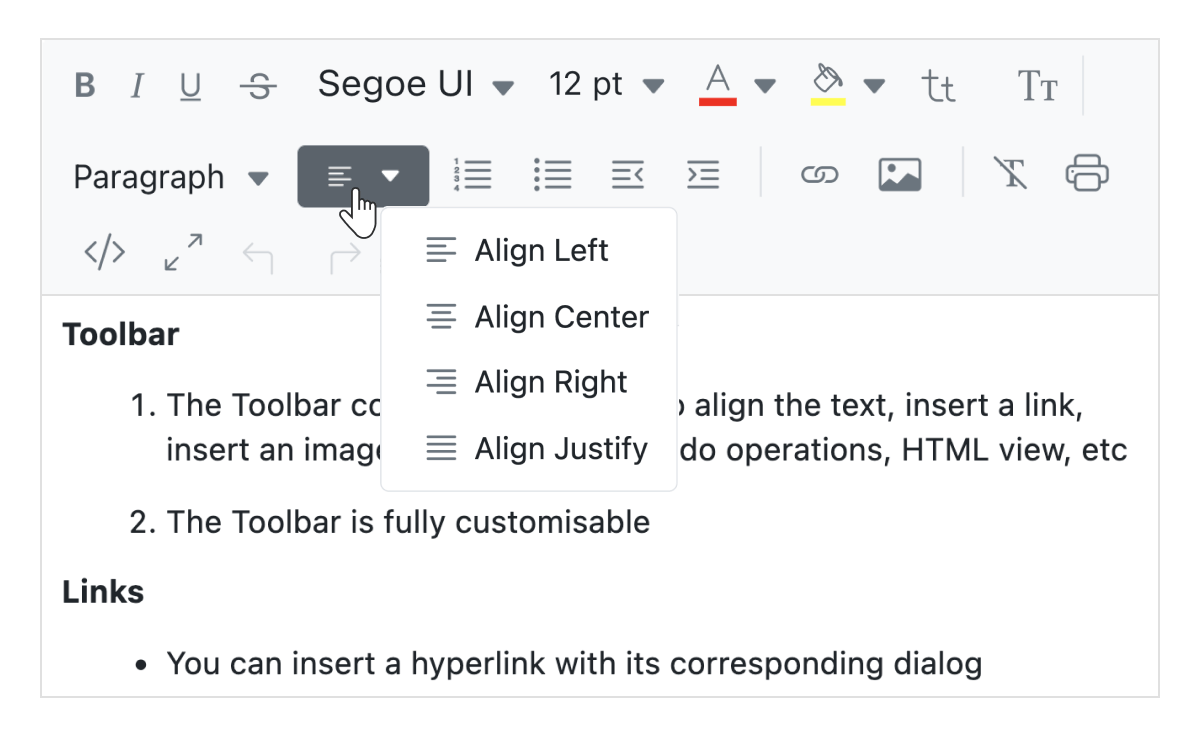Image resolution: width=1200 pixels, height=740 pixels.
Task: Apply strikethrough to the text
Action: (x=258, y=85)
